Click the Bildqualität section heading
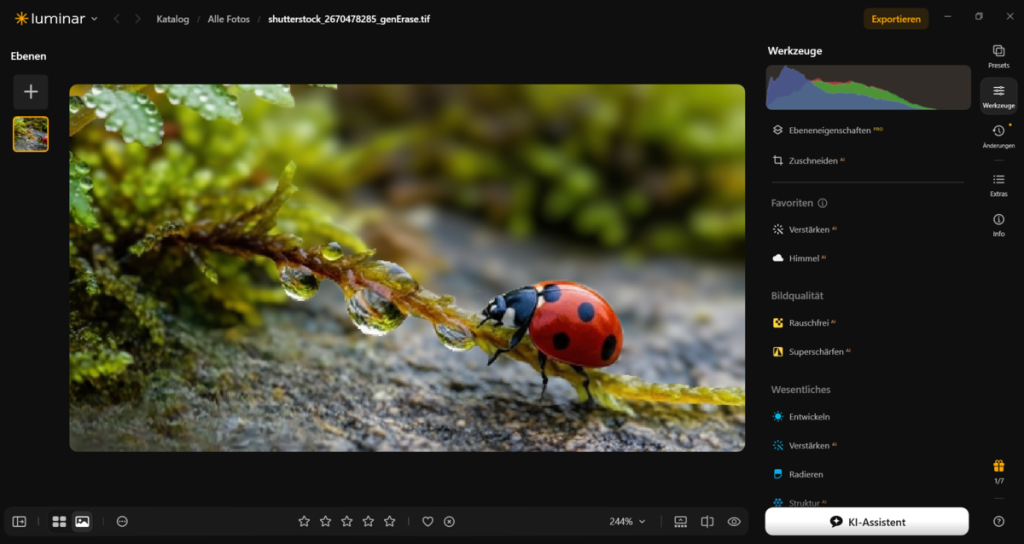 [797, 296]
